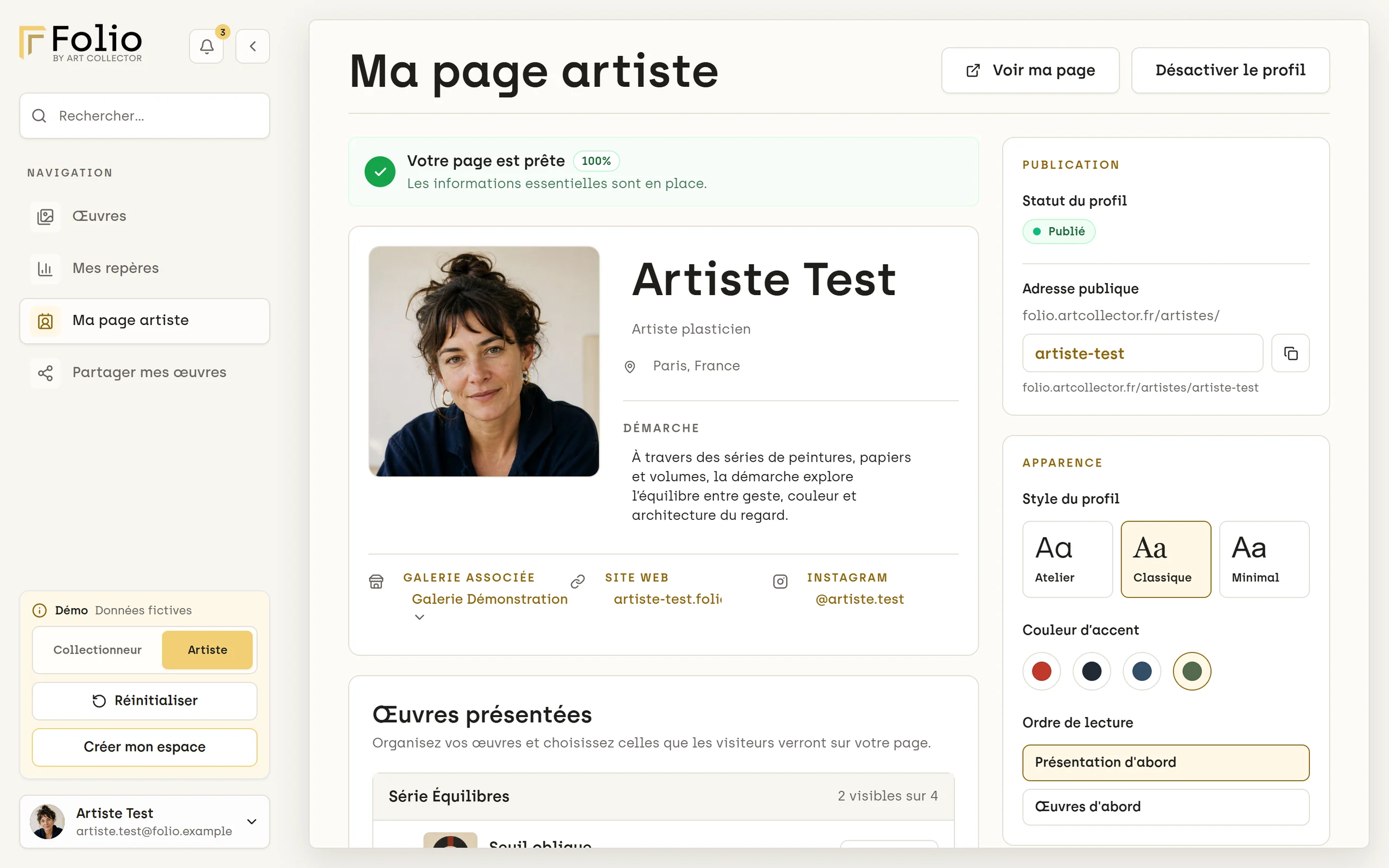The width and height of the screenshot is (1389, 868).
Task: Choose Œuvres d'abord reading order
Action: [x=1165, y=807]
